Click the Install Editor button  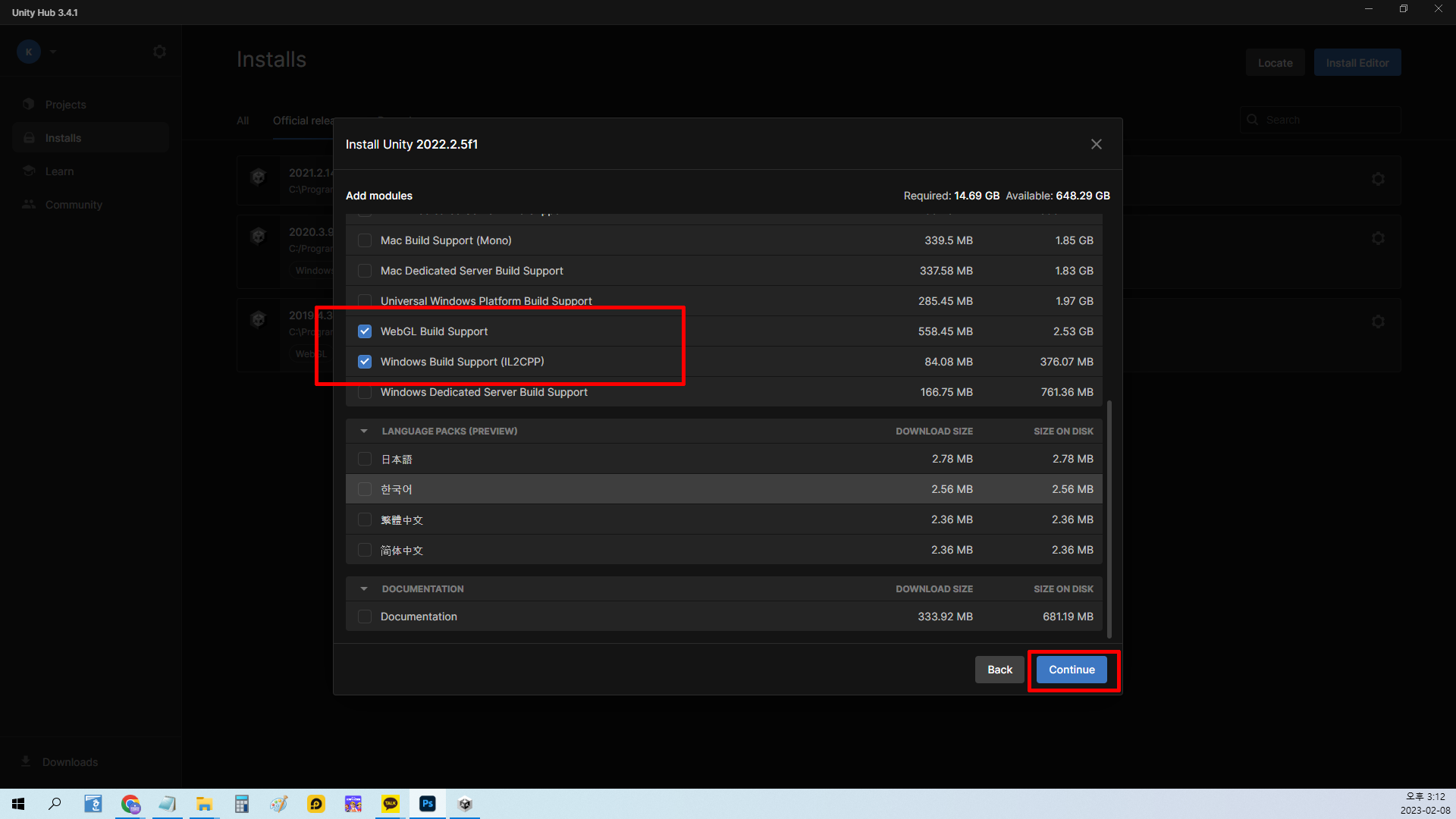pos(1357,63)
